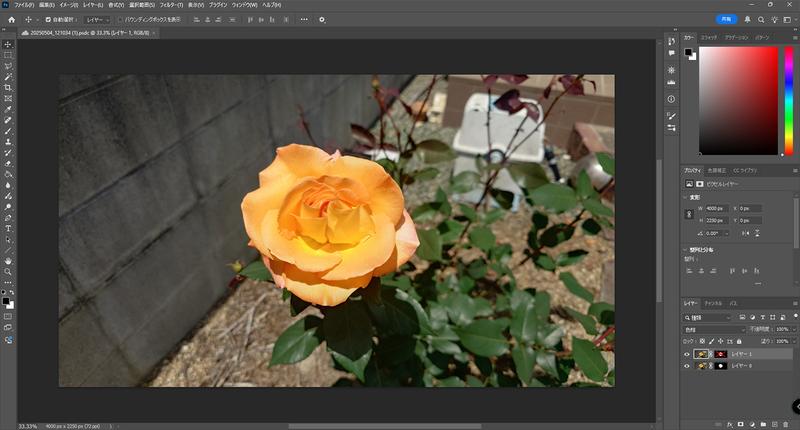This screenshot has height=430, width=800.
Task: Select the Type (T) tool
Action: (8, 228)
